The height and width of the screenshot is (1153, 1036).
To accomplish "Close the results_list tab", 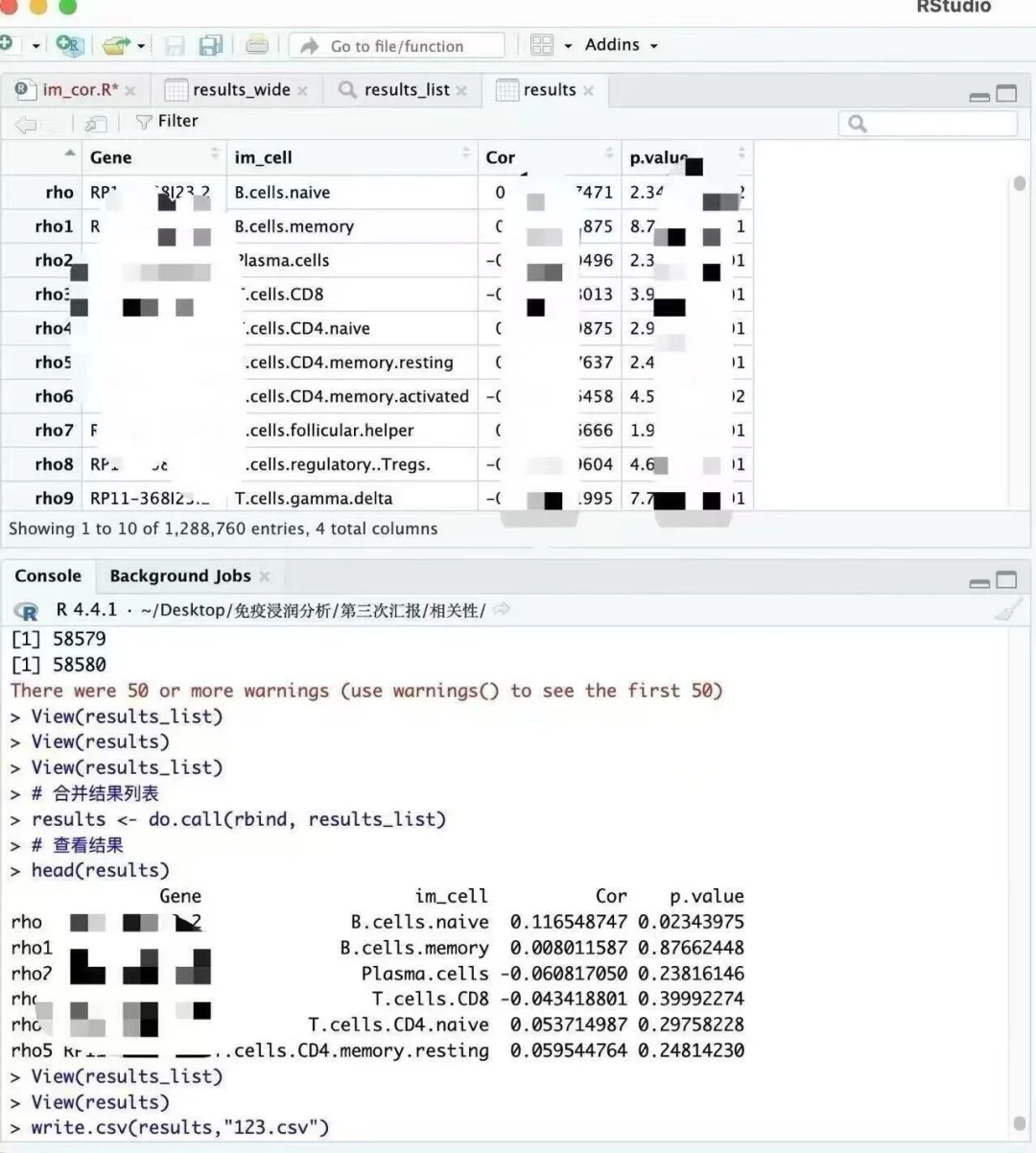I will (461, 90).
